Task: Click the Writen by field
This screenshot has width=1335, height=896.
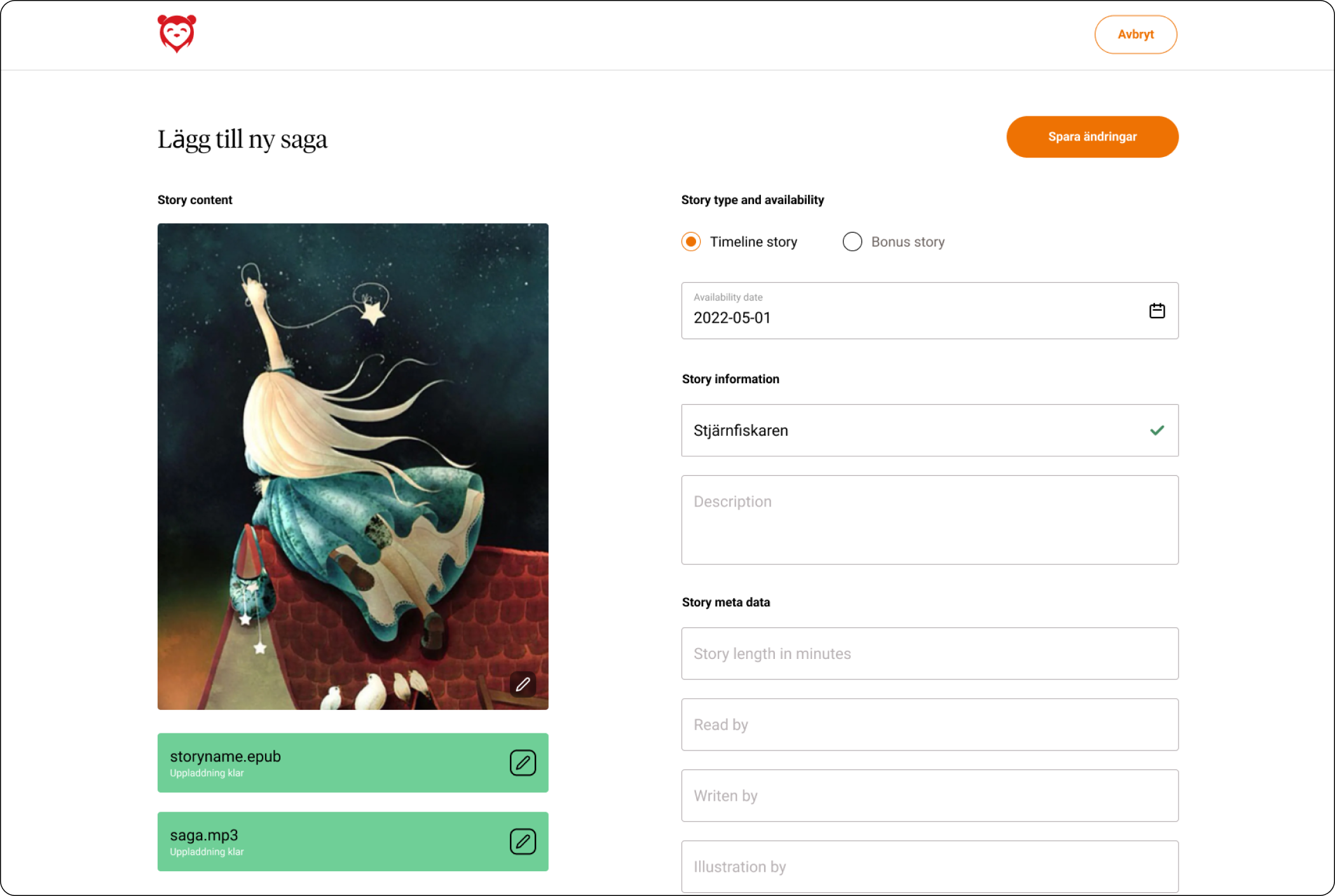Action: pos(929,796)
